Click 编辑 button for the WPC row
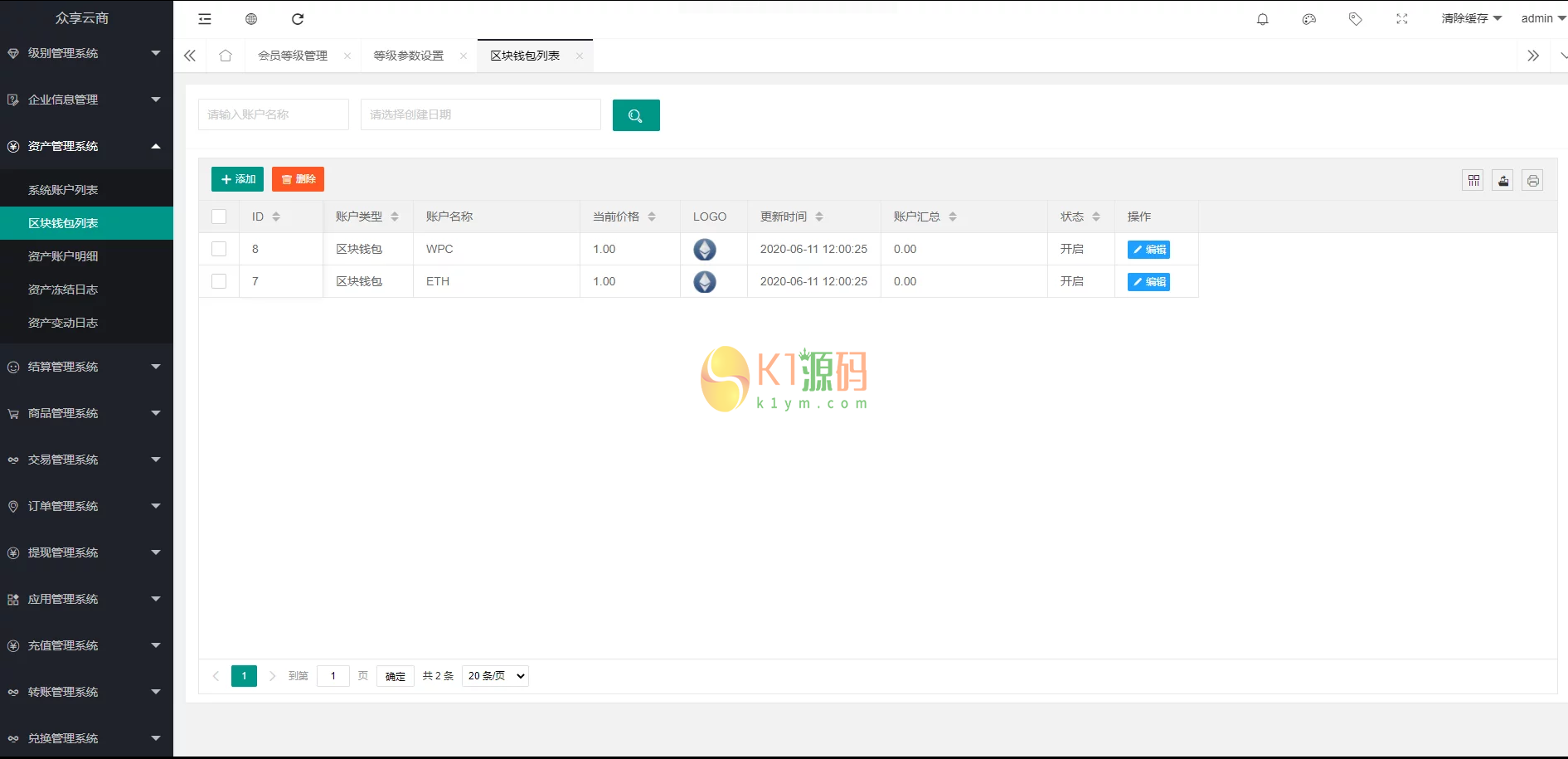This screenshot has height=759, width=1568. click(x=1148, y=249)
